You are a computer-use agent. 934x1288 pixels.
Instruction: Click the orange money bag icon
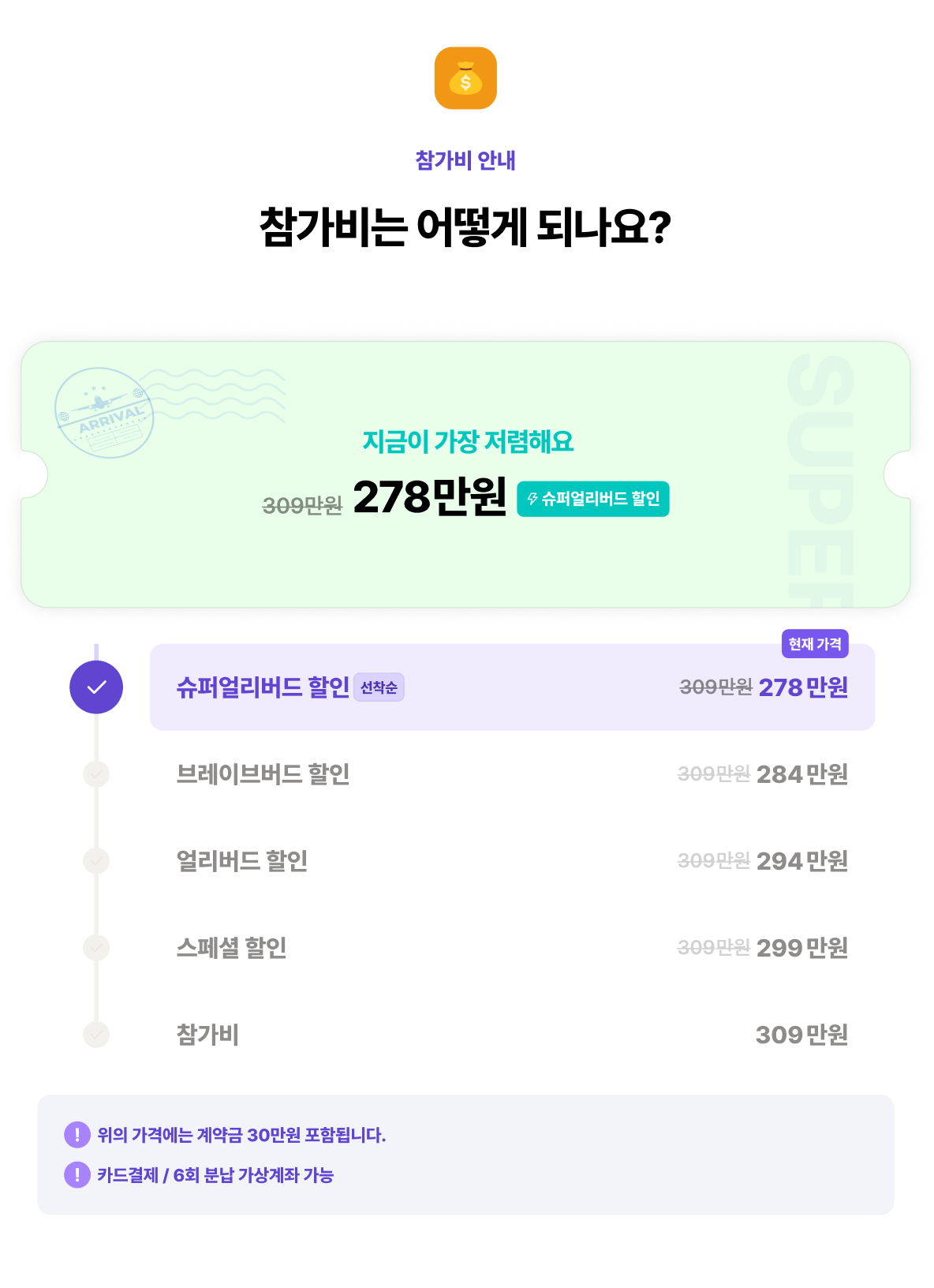(465, 78)
